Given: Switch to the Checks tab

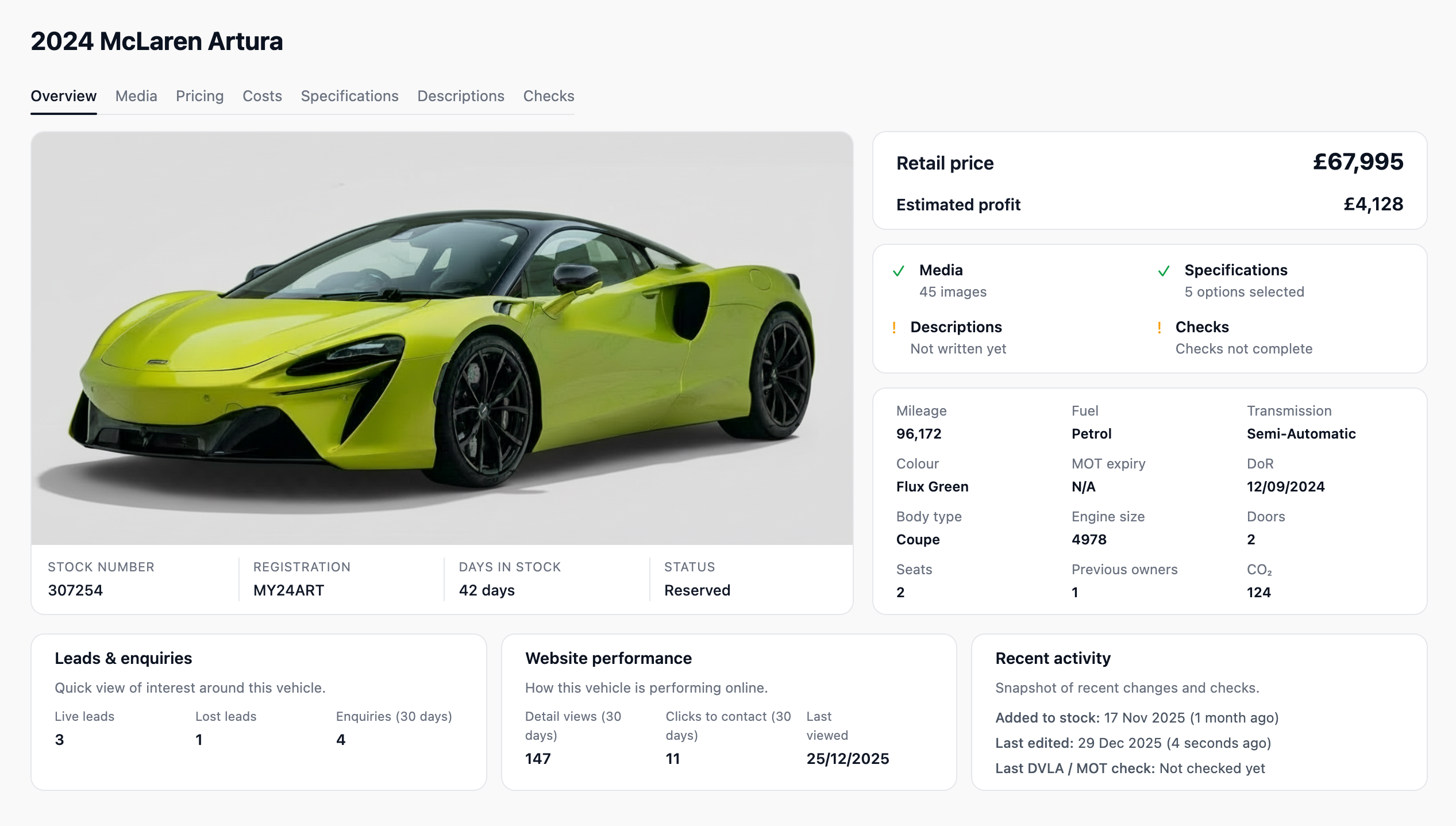Looking at the screenshot, I should (548, 96).
